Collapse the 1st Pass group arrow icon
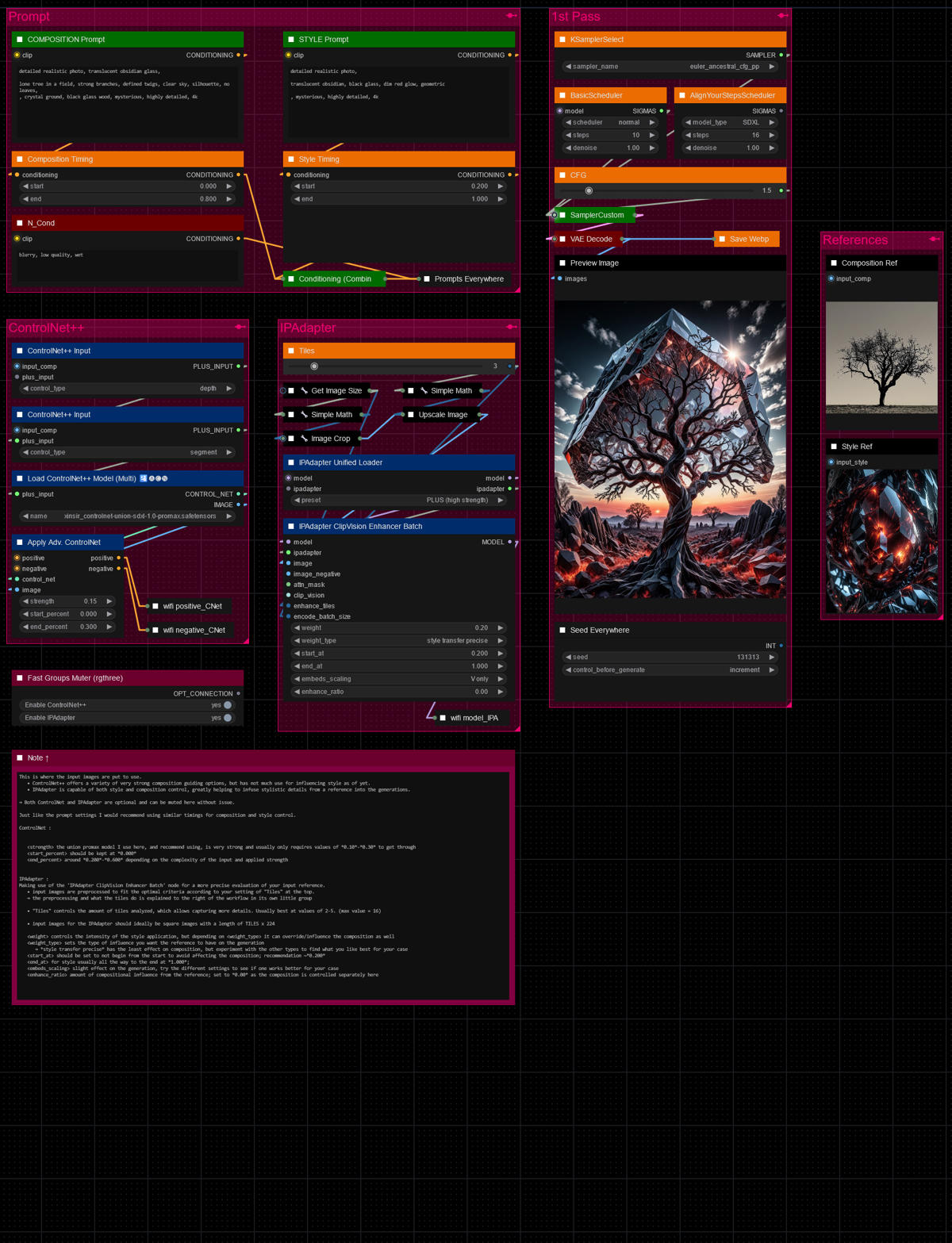The width and height of the screenshot is (952, 1243). (x=784, y=13)
